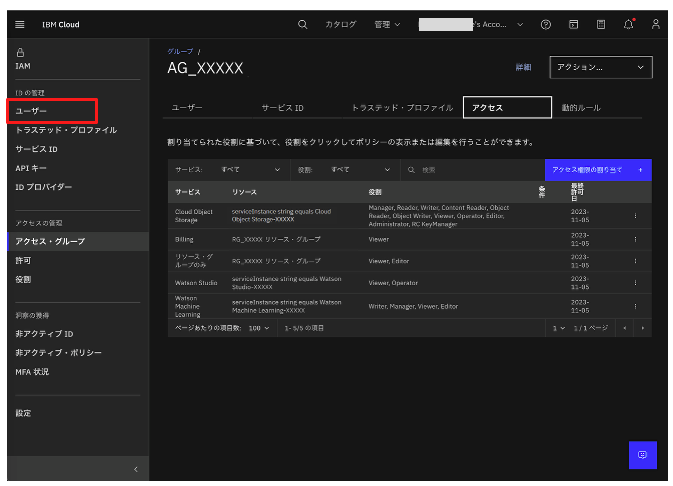This screenshot has height=486, width=673.
Task: Click the 検索 field in table toolbar
Action: tap(475, 170)
